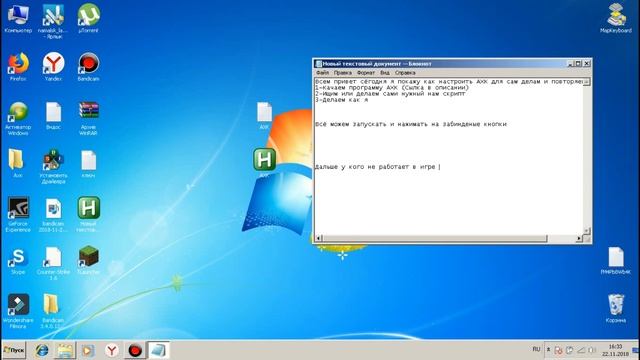640x360 pixels.
Task: Open the Правка menu in Notepad
Action: click(x=342, y=73)
